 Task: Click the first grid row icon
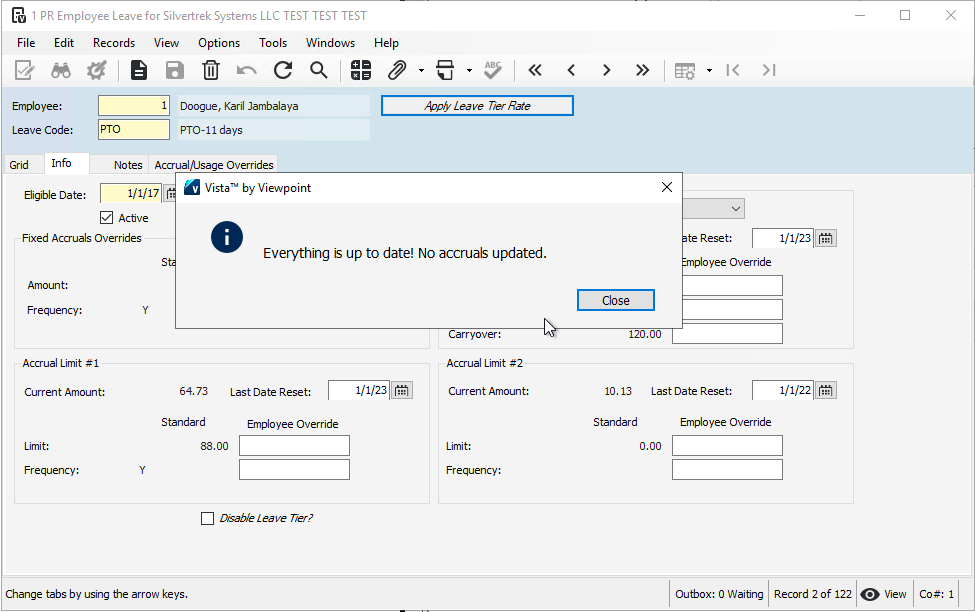pos(733,70)
